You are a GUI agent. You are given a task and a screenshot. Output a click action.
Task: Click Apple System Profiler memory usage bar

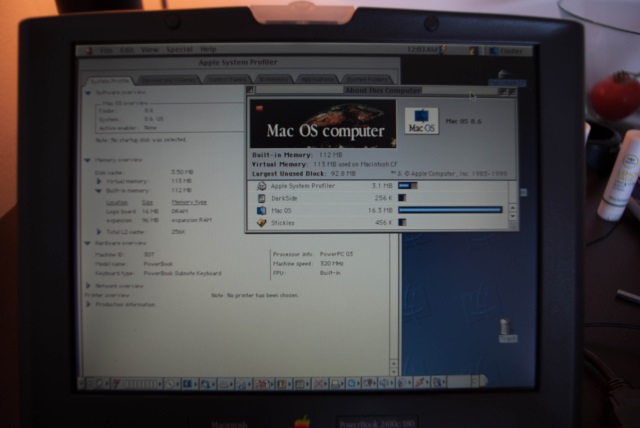click(408, 186)
